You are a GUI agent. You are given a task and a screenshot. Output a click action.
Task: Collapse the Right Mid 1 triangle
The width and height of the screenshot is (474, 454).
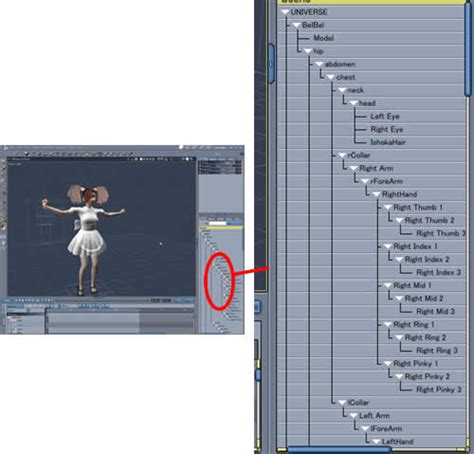[387, 285]
